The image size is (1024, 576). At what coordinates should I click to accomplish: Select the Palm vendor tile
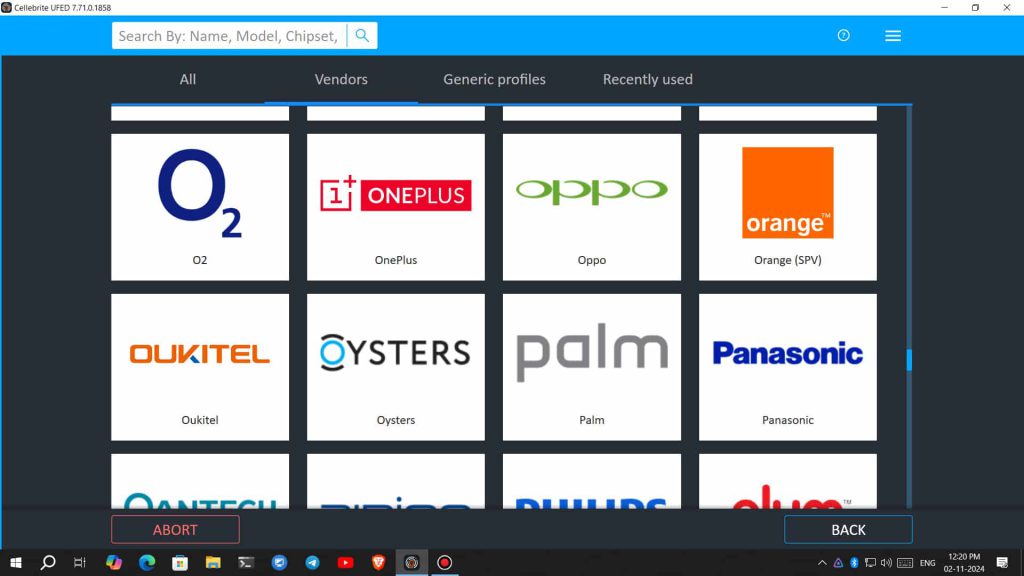(x=592, y=367)
